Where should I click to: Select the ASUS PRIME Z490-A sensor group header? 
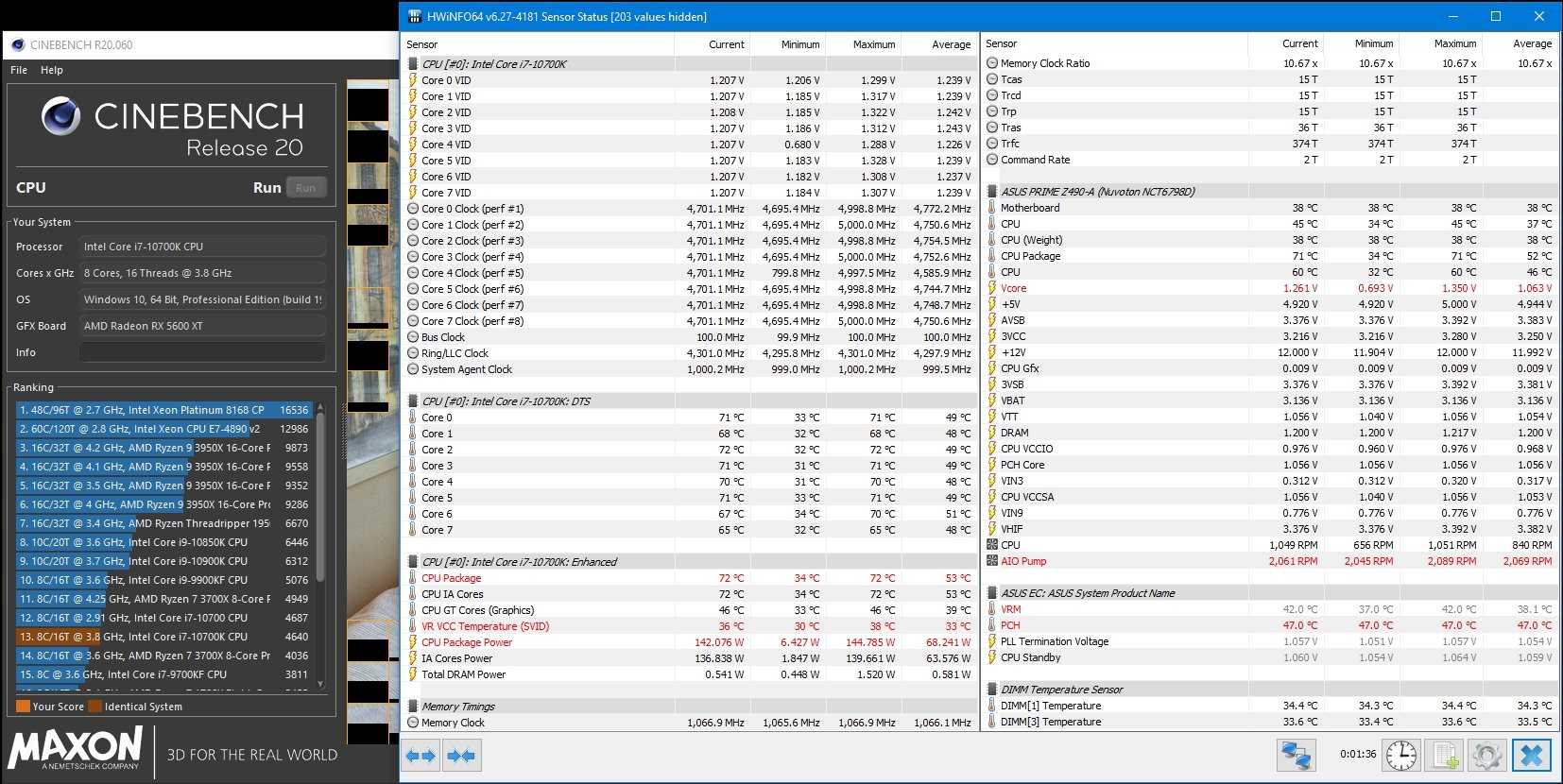(1097, 192)
